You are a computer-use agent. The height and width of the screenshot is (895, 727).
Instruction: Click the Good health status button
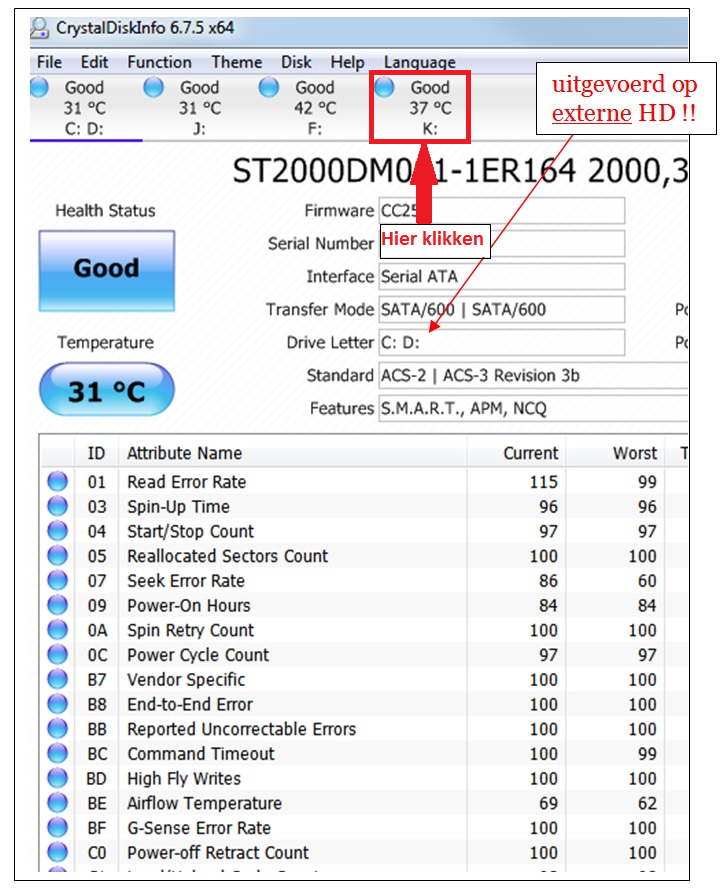pyautogui.click(x=107, y=271)
